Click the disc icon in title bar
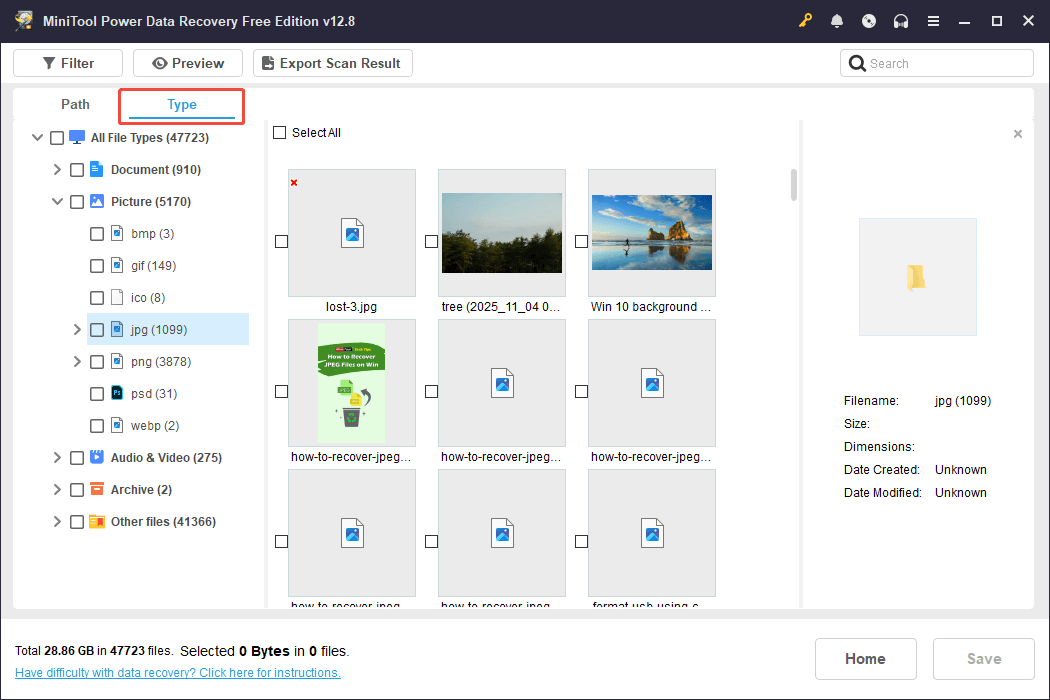Image resolution: width=1050 pixels, height=700 pixels. click(869, 21)
